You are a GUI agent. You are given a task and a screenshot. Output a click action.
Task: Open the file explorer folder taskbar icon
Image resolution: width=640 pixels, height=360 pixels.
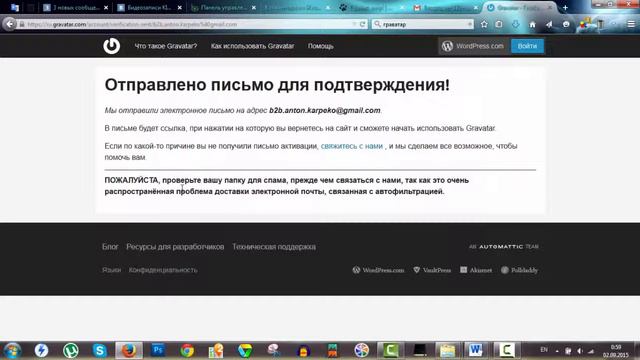point(447,350)
